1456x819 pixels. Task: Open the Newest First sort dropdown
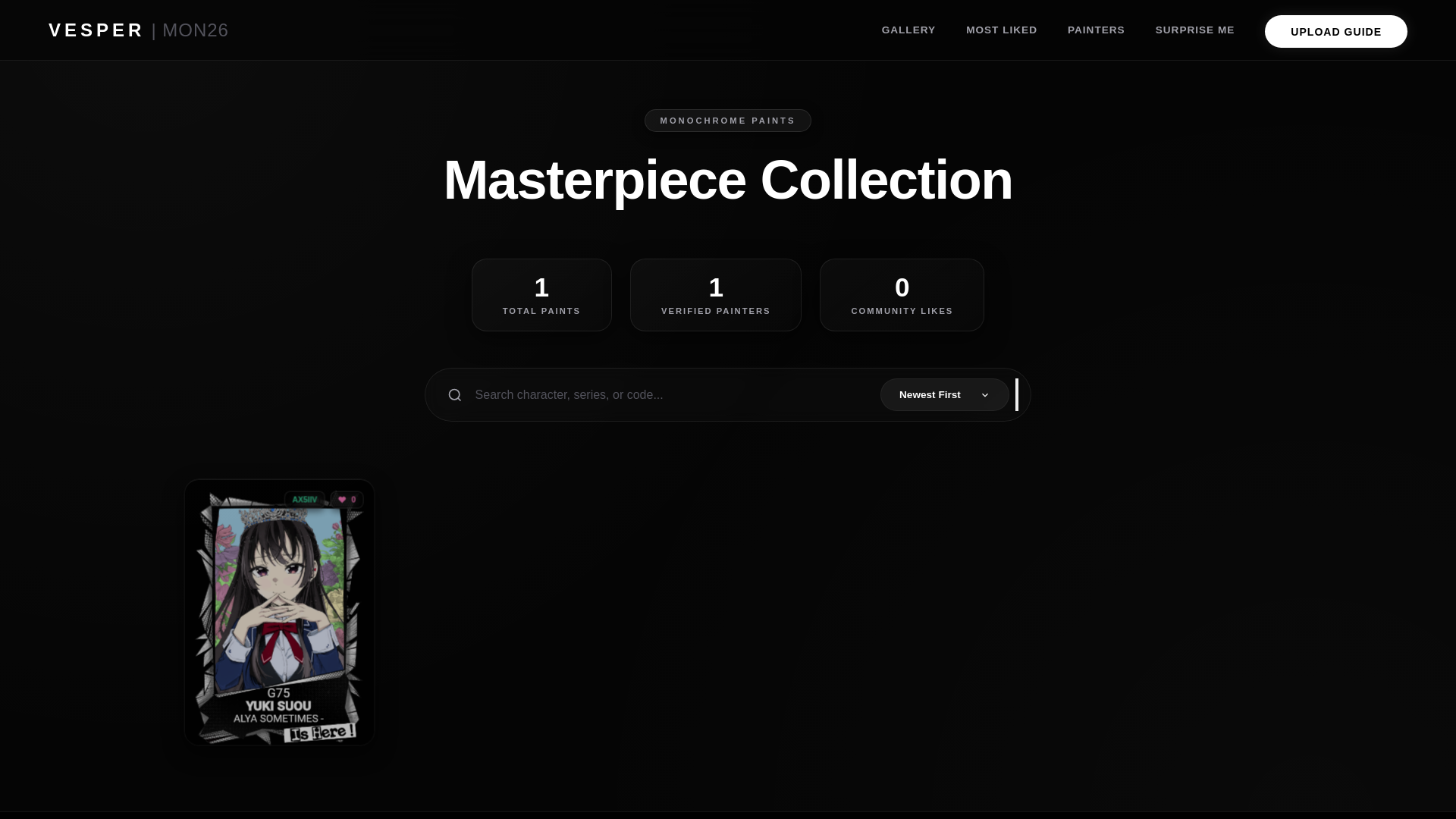[944, 395]
